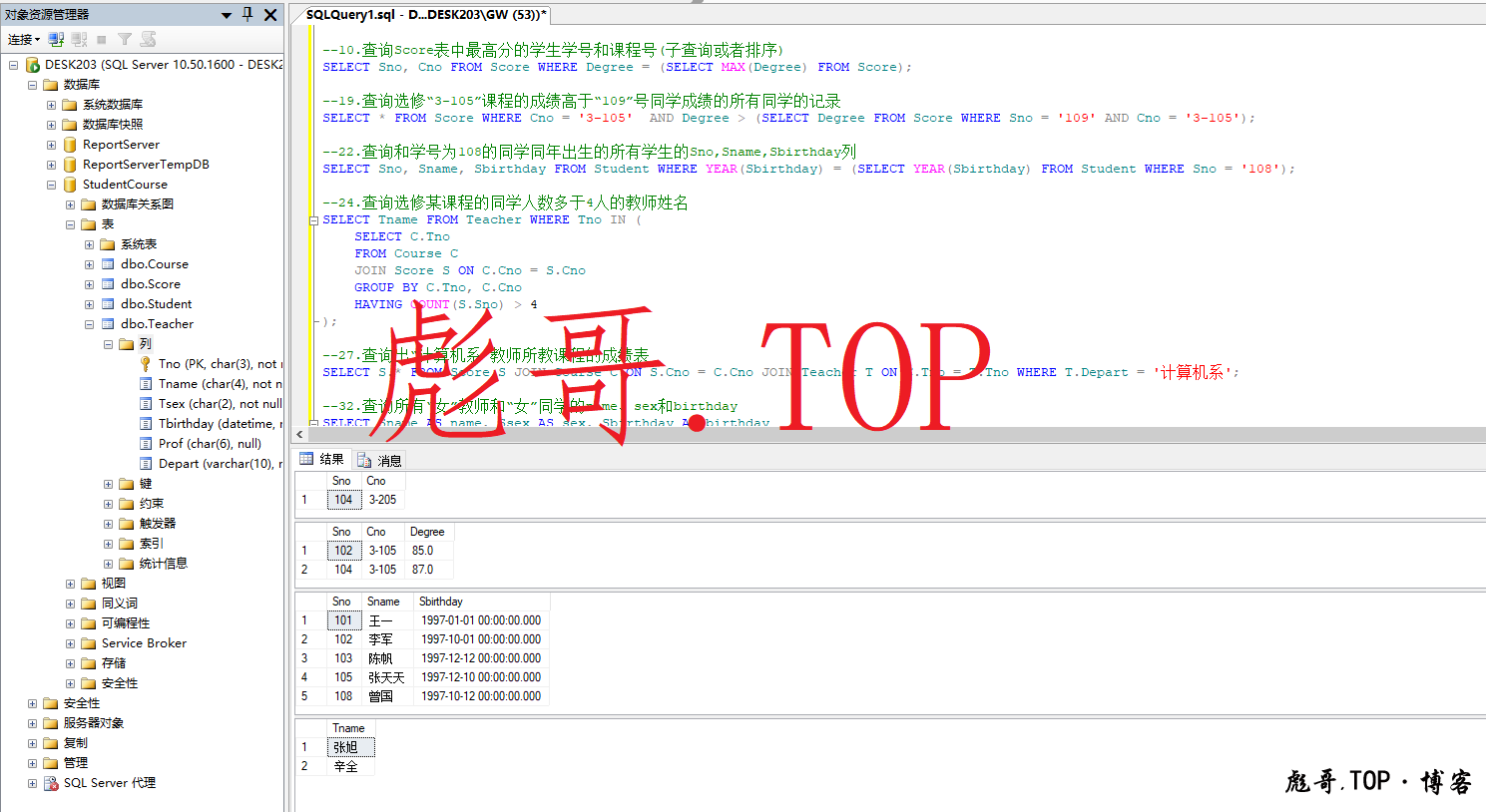Viewport: 1486px width, 812px height.
Task: Select the 视图 folder
Action: point(114,584)
